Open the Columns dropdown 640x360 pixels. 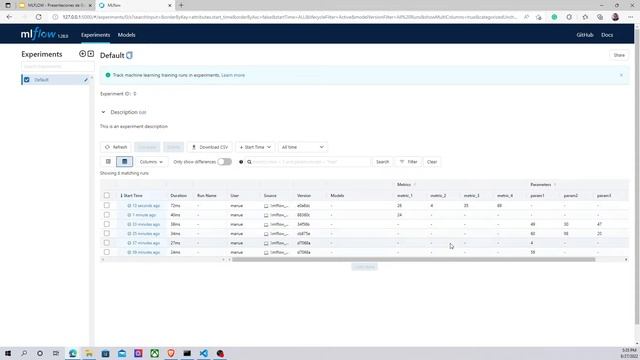tap(151, 162)
